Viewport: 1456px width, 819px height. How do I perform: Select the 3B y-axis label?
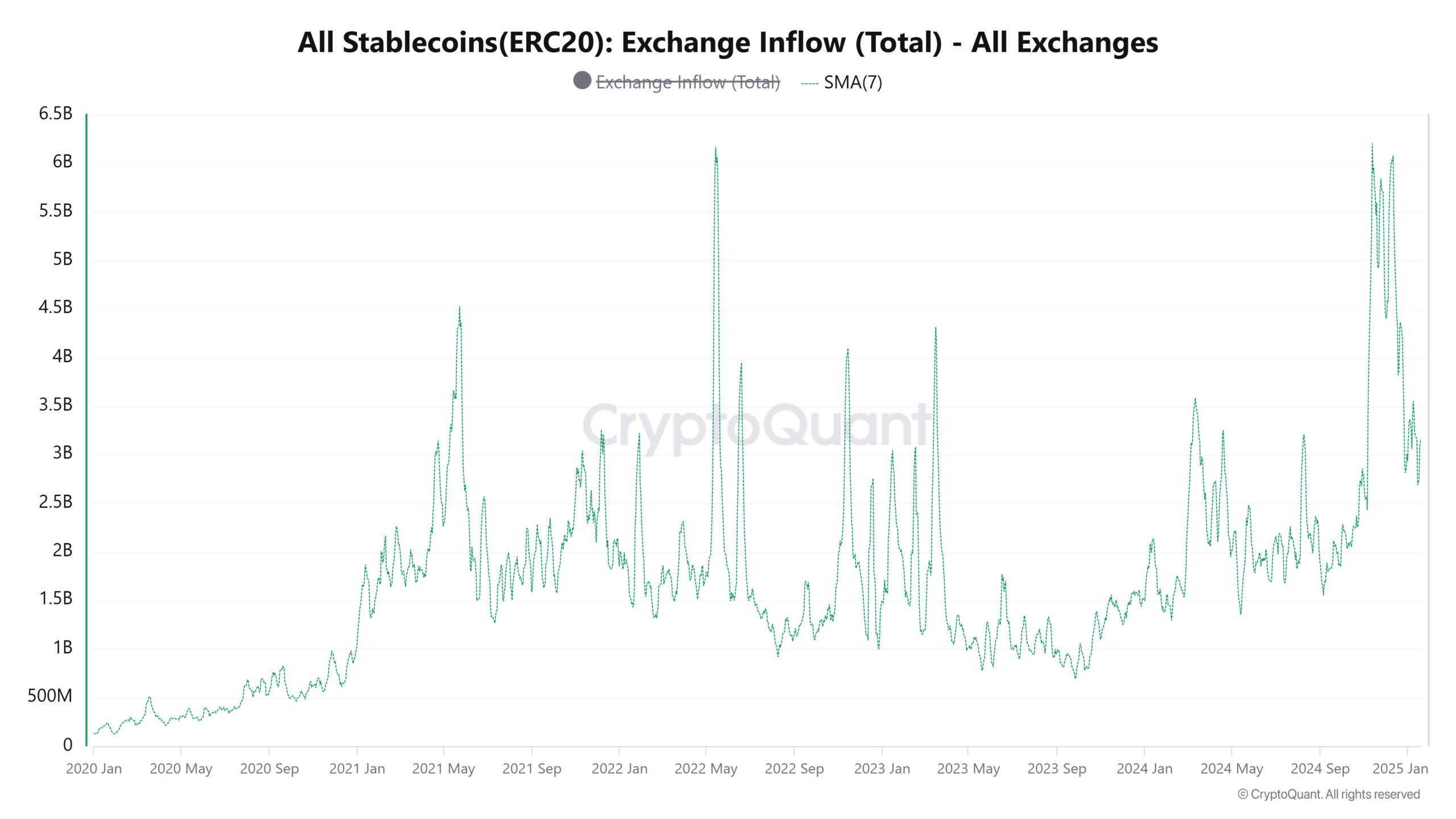point(63,453)
